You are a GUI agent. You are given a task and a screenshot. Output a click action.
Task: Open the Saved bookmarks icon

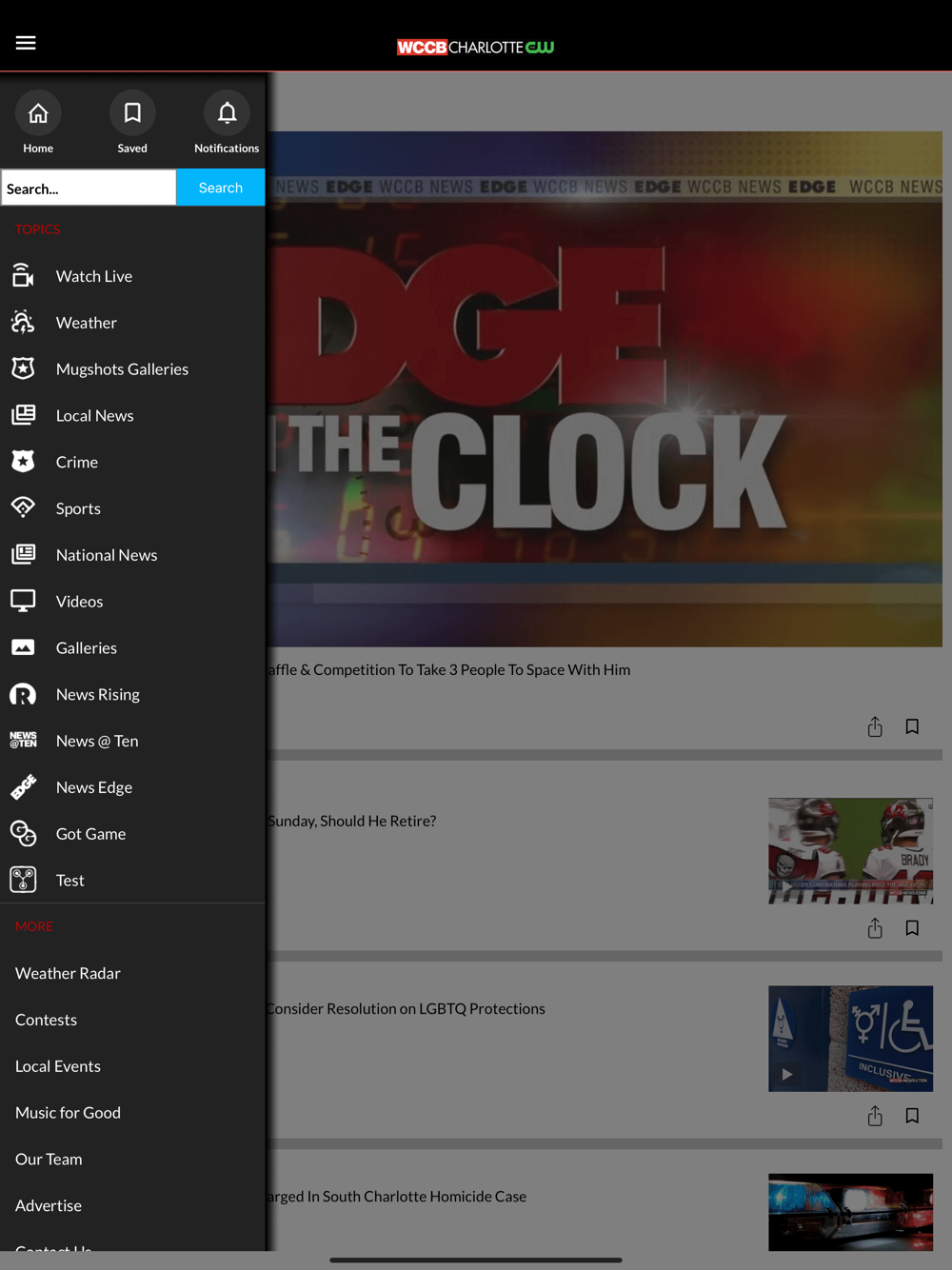(132, 113)
